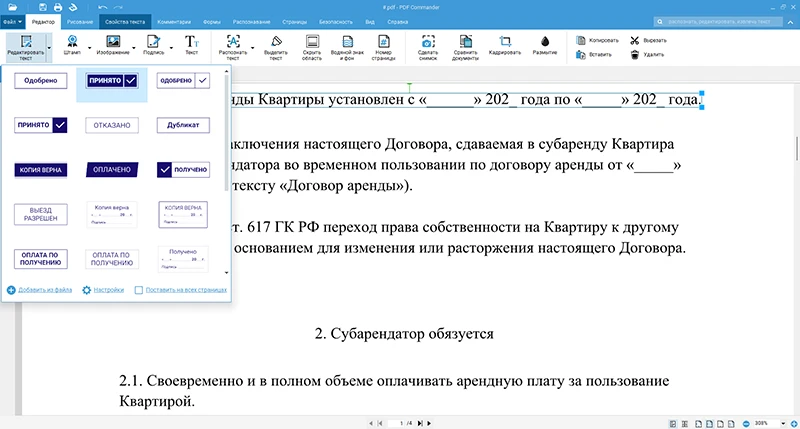Insert picture with Изображение tool
800x429 pixels.
[113, 45]
